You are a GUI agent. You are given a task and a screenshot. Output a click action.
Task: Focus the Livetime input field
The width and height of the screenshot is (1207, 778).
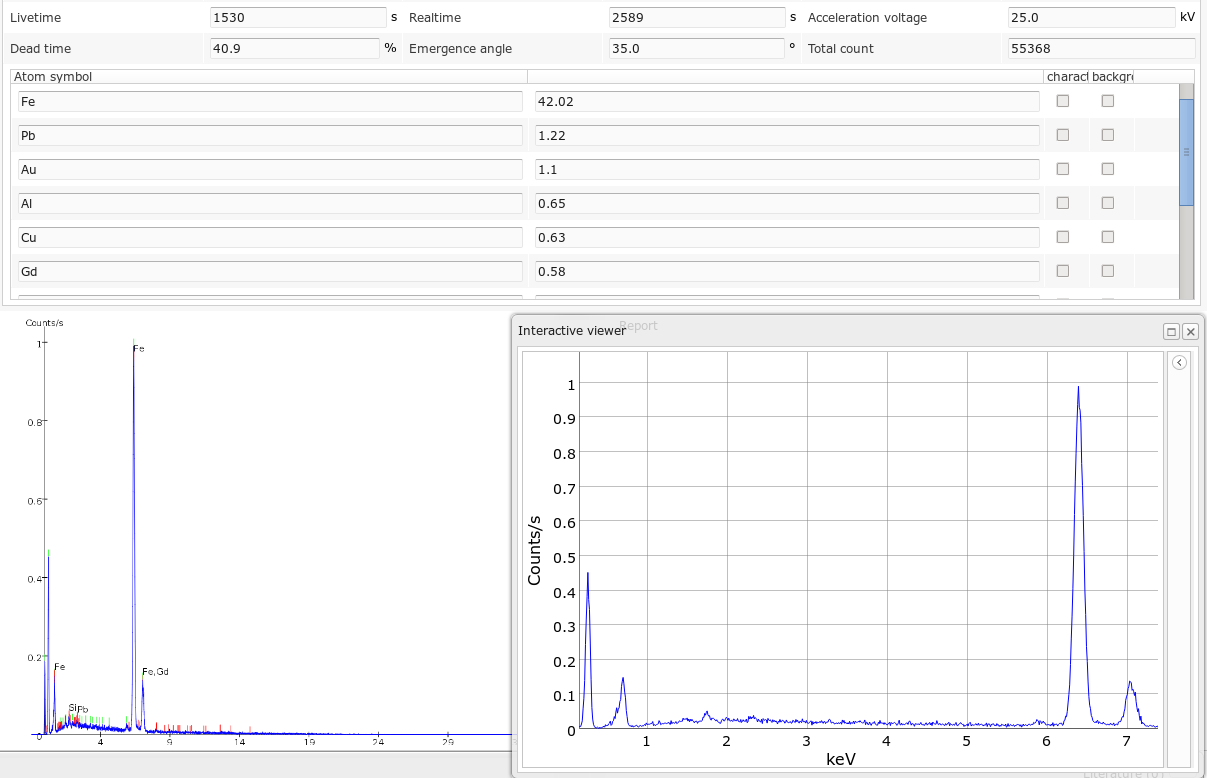coord(297,18)
